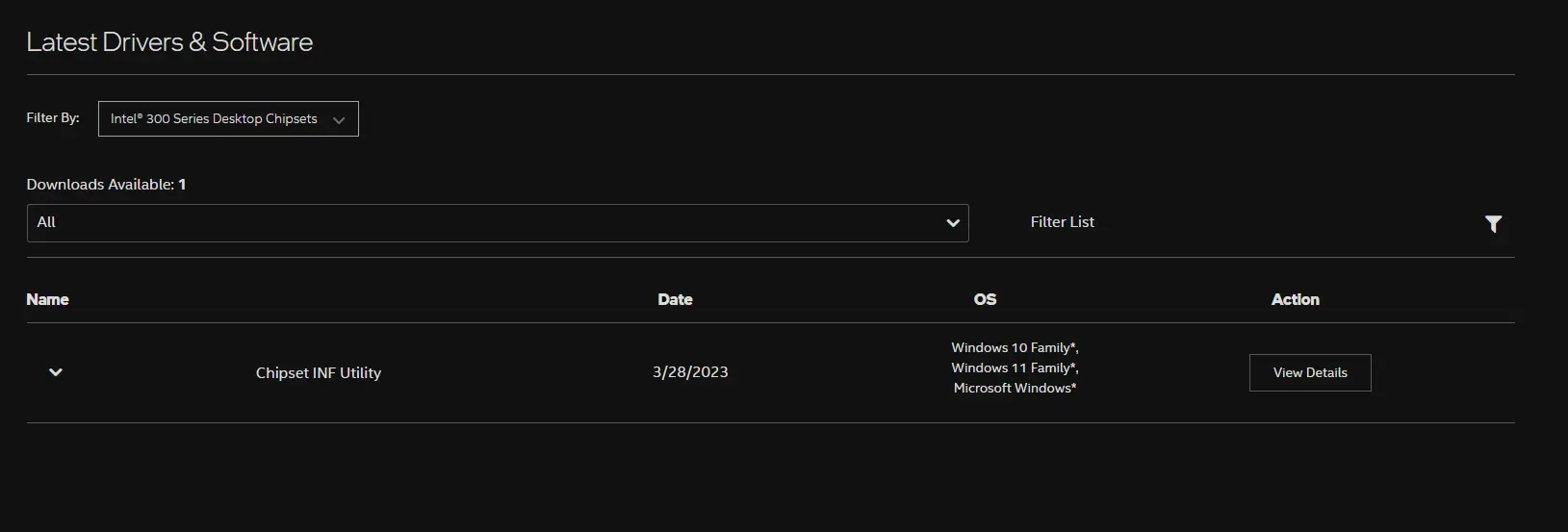
Task: Click View Details for Chipset INF Utility
Action: click(x=1310, y=372)
